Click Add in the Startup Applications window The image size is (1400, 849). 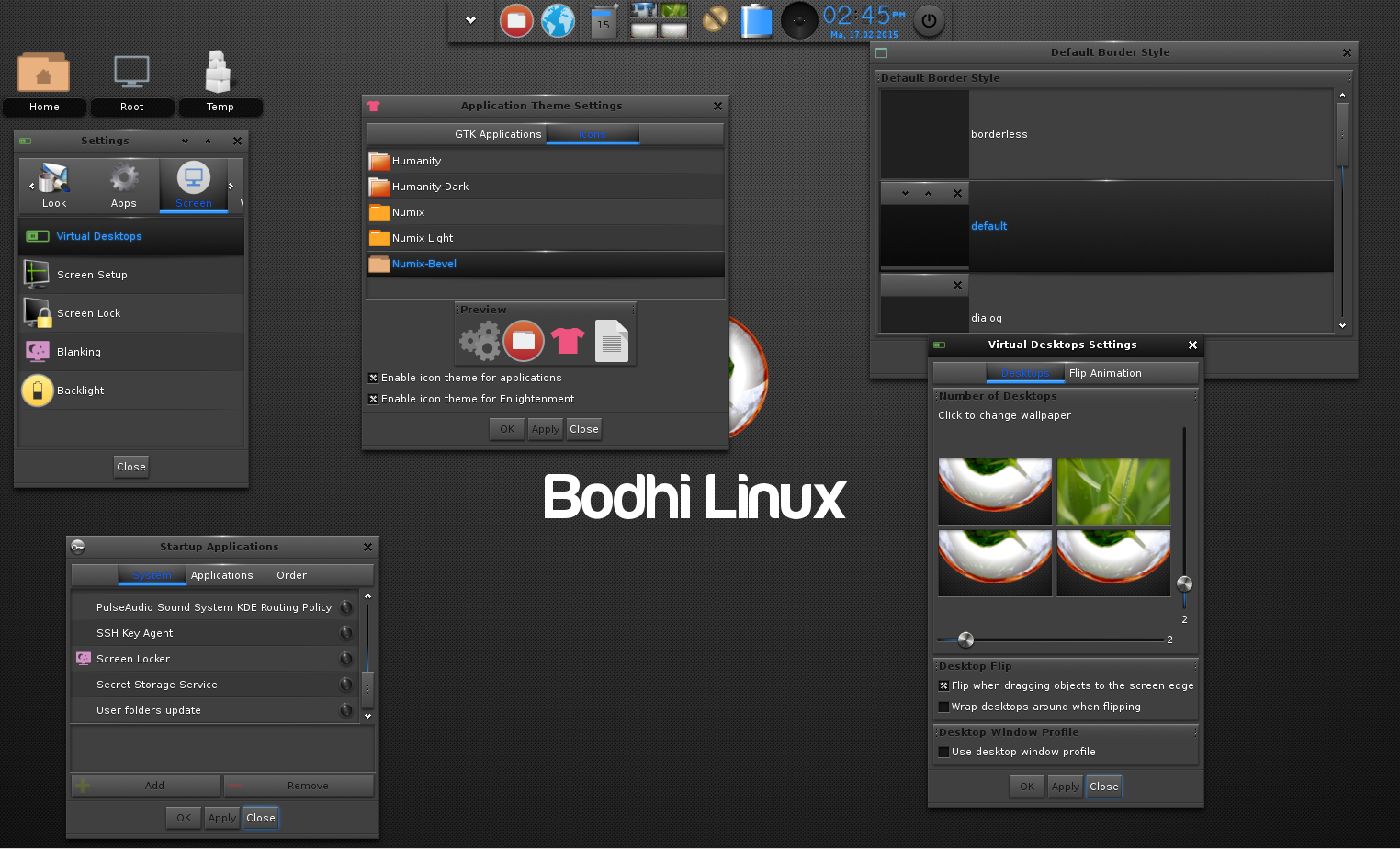pos(144,786)
